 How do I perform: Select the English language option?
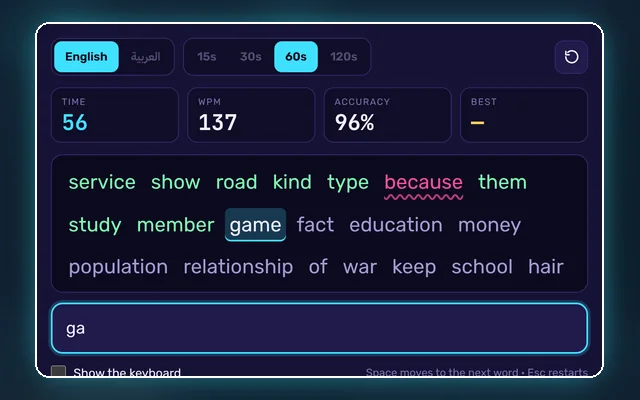click(86, 57)
